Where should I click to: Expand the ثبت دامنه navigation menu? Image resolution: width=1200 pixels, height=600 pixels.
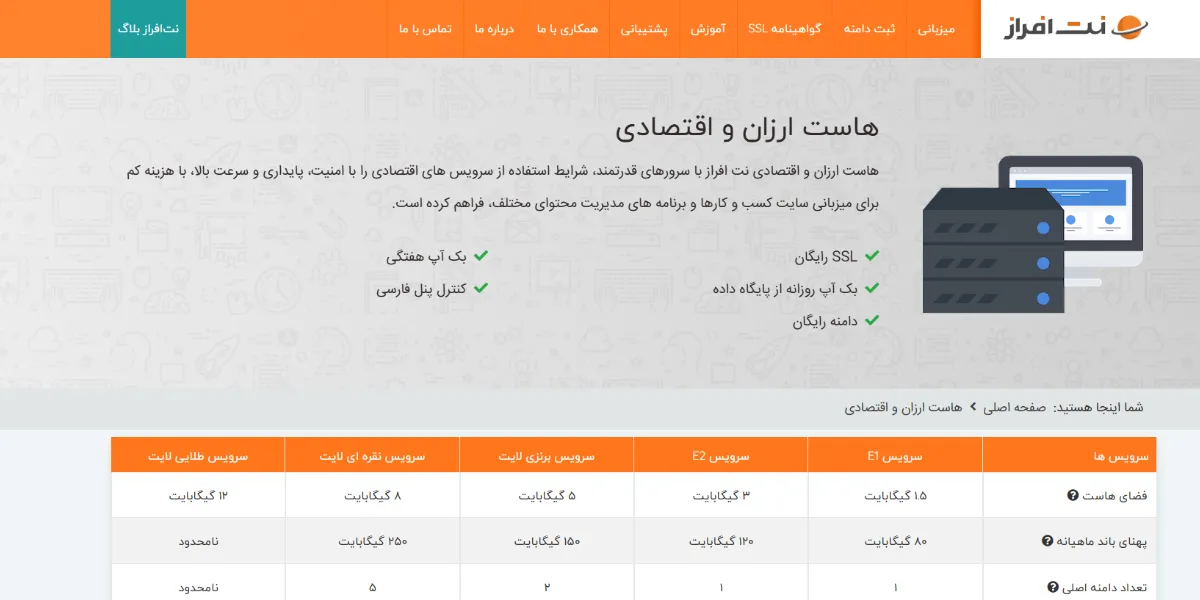pos(869,29)
